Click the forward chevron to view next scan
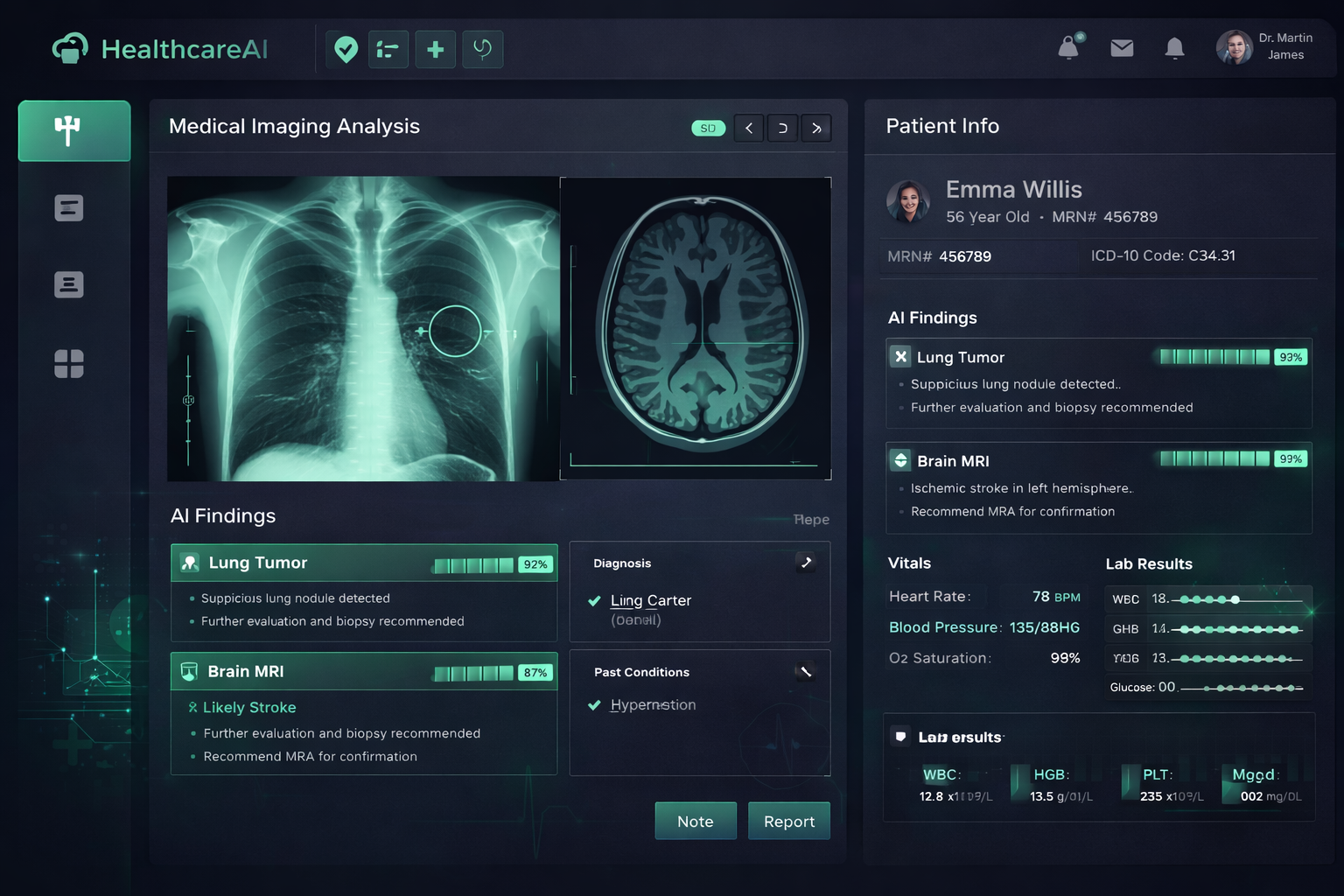Screen dimensions: 1344x896 coord(815,128)
